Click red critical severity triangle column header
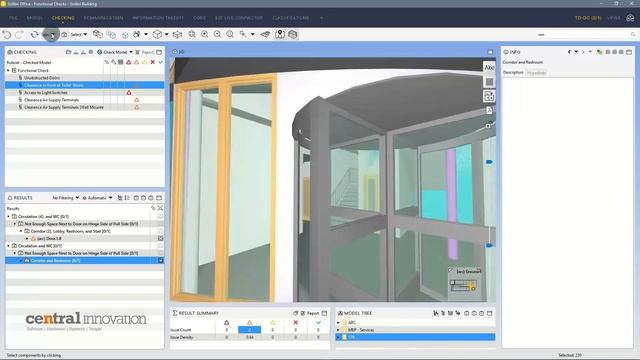640x360 pixels. point(129,62)
